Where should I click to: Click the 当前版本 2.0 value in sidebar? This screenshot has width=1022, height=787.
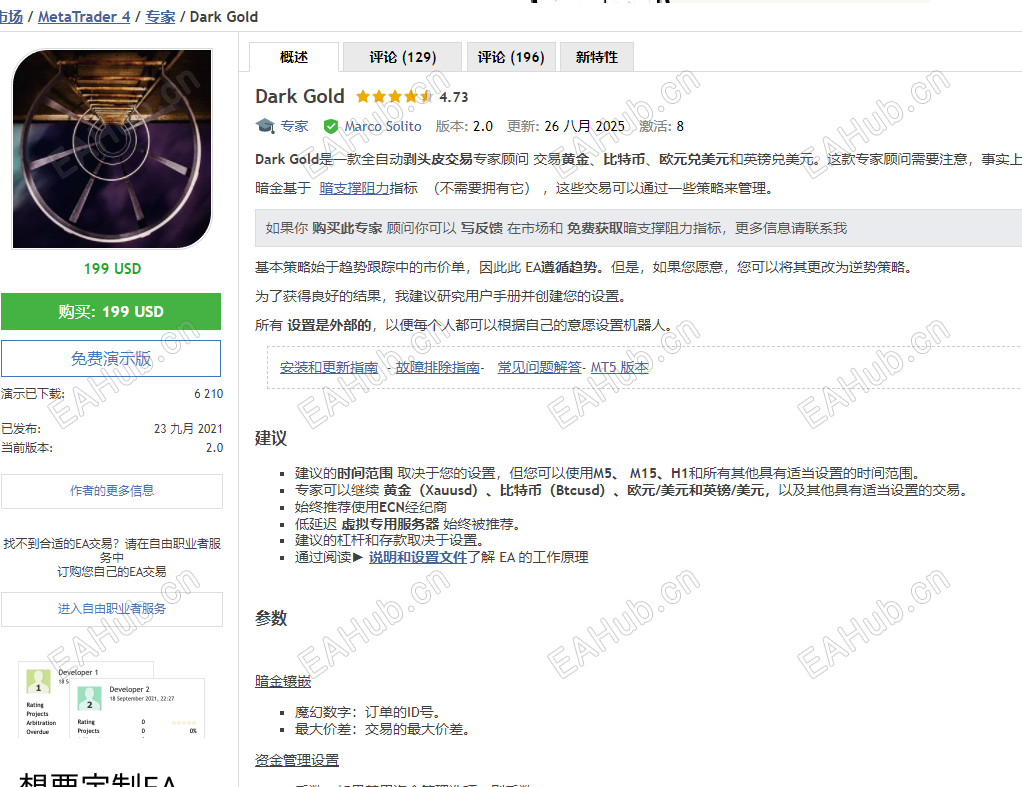pyautogui.click(x=214, y=448)
